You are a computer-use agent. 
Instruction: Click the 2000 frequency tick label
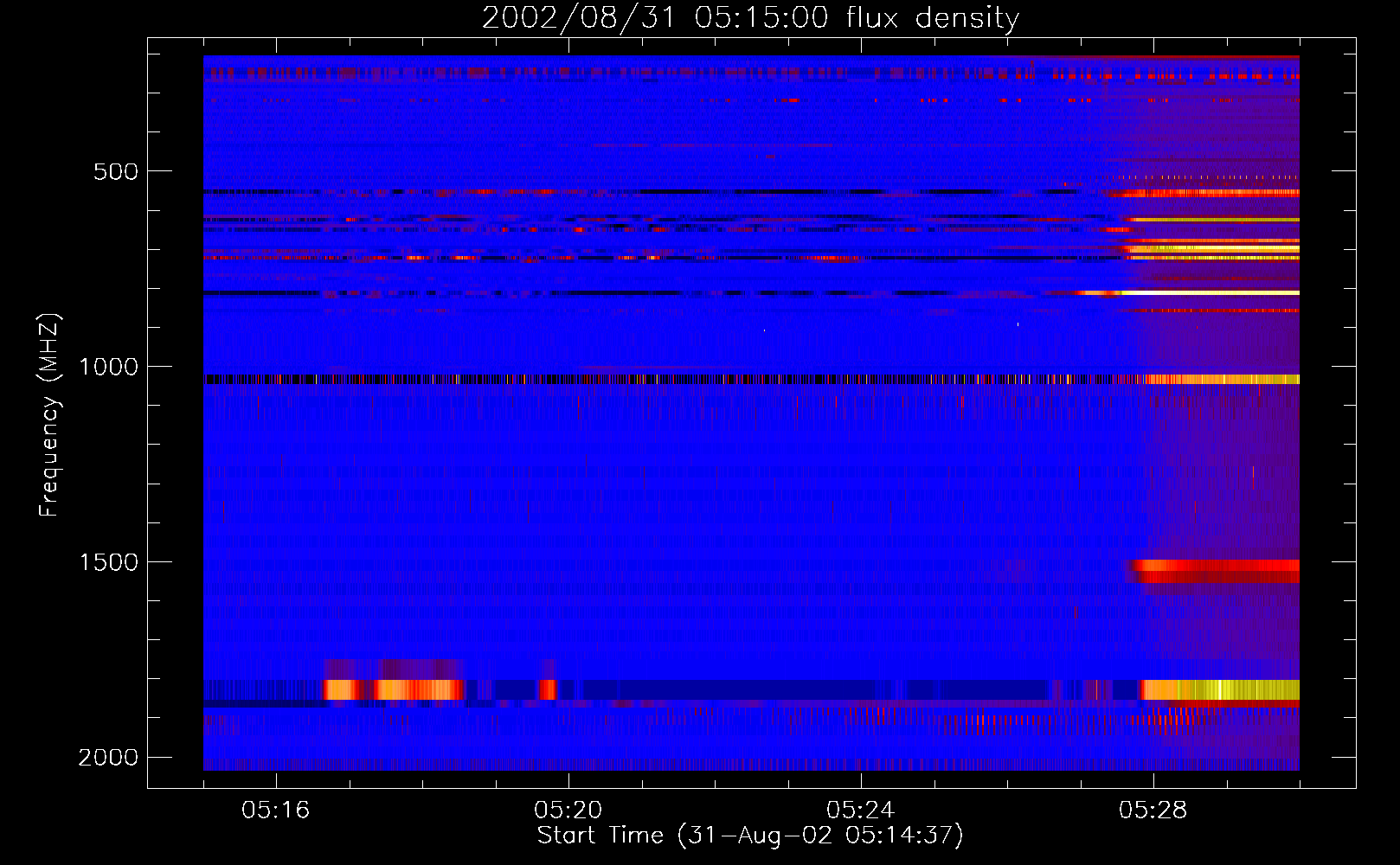[x=108, y=758]
